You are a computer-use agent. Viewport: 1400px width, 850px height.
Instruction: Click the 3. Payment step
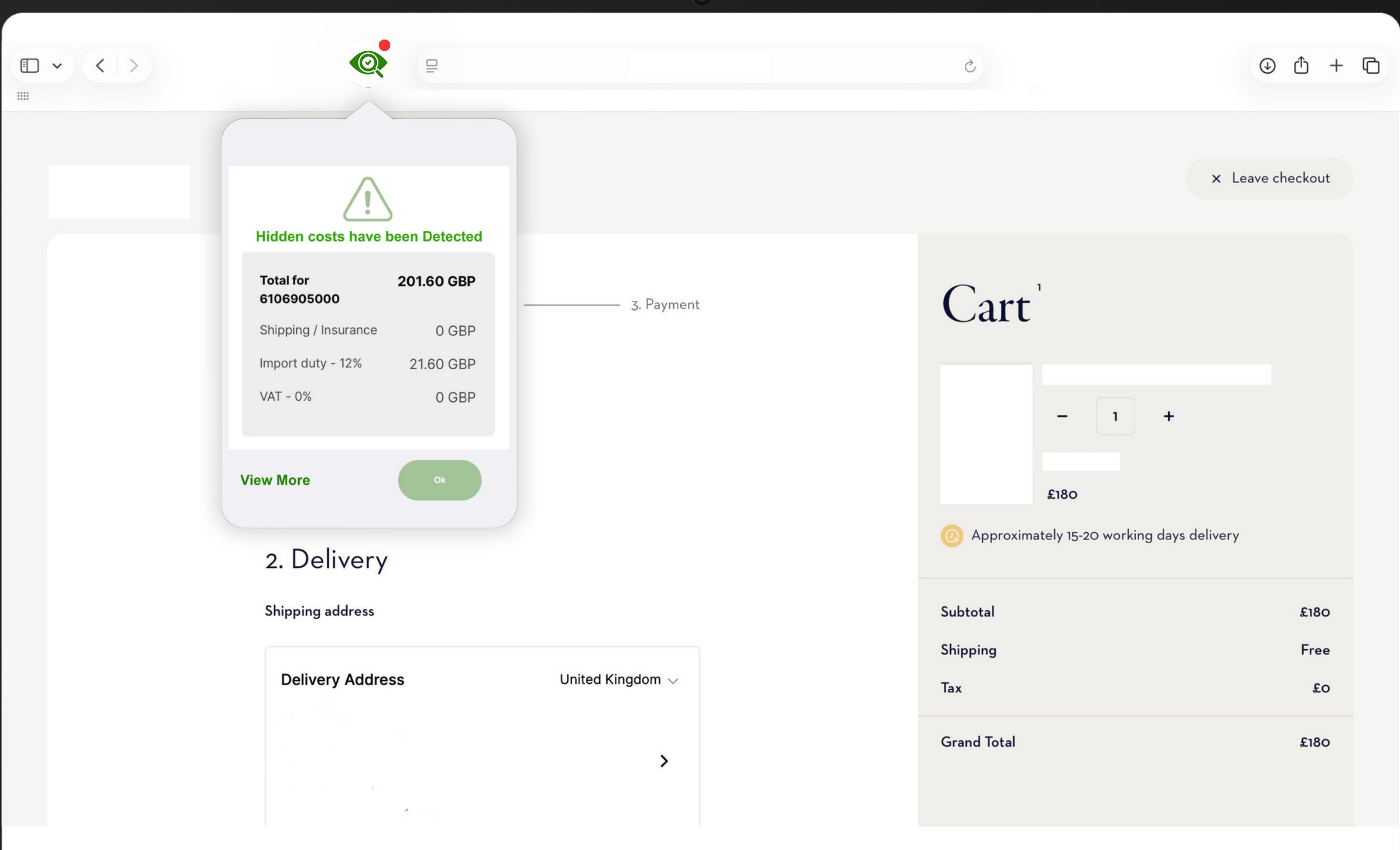(x=665, y=304)
